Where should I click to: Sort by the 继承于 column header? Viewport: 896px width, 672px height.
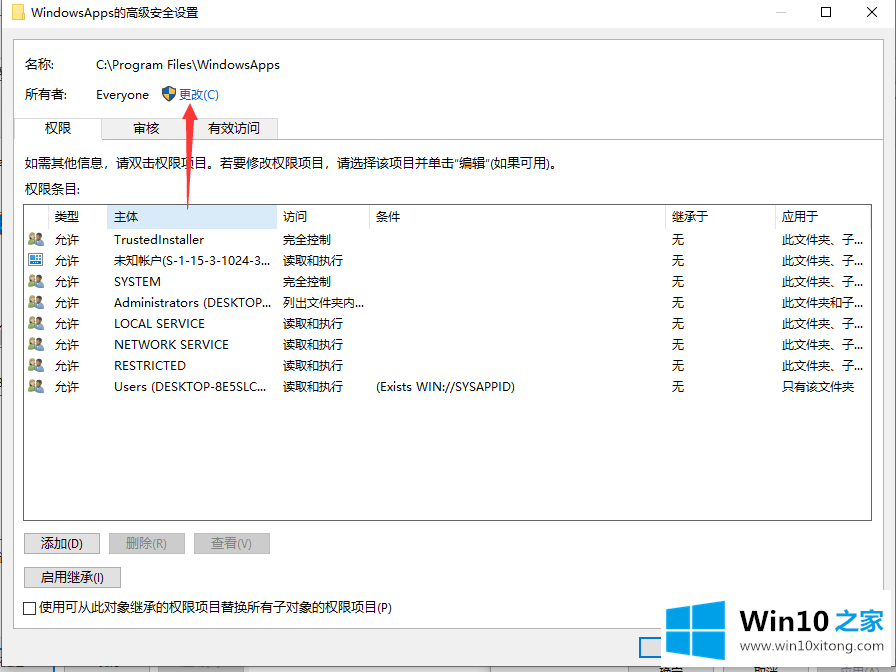(x=721, y=217)
